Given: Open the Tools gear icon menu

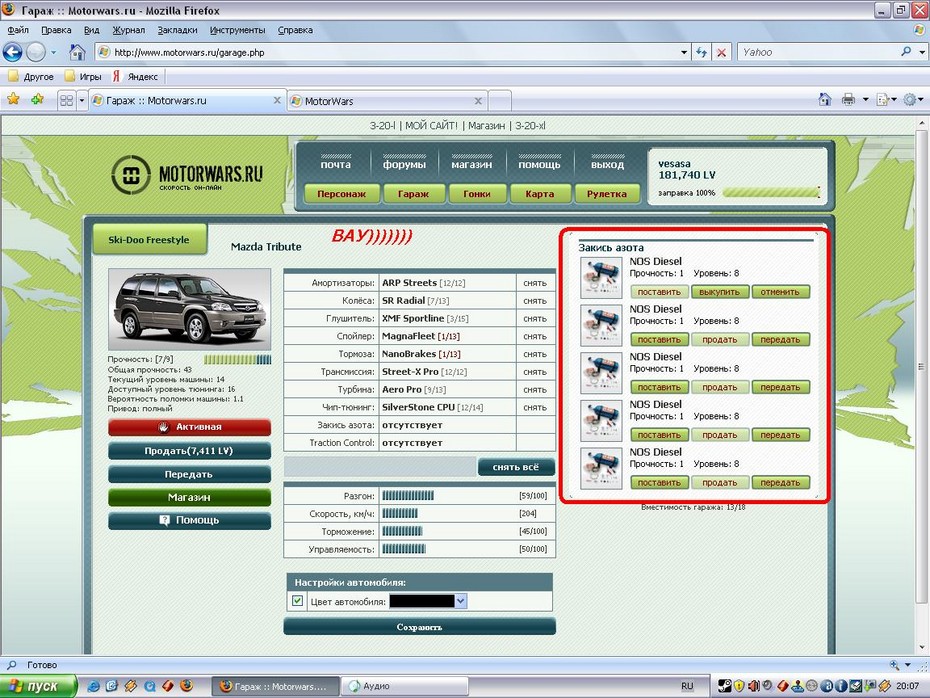Looking at the screenshot, I should [909, 100].
